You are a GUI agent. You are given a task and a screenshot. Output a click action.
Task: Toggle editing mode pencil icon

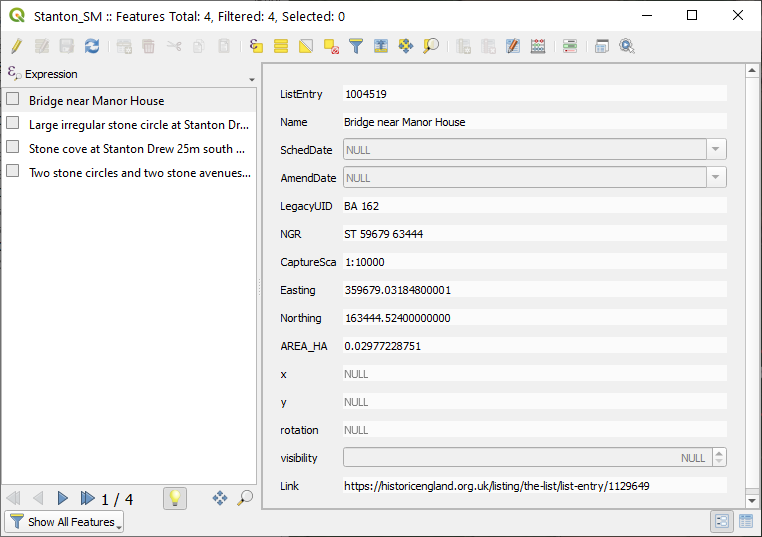(16, 46)
